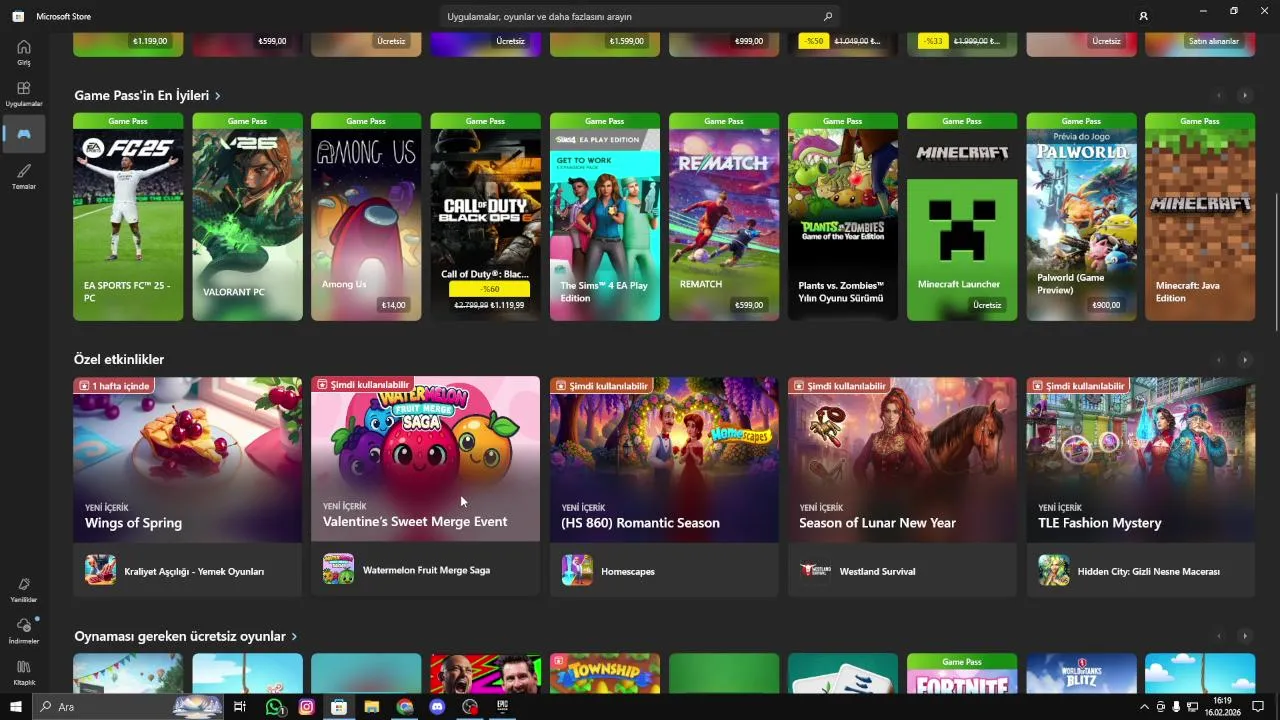
Task: Show previous items in Game Pass row
Action: pos(1219,96)
